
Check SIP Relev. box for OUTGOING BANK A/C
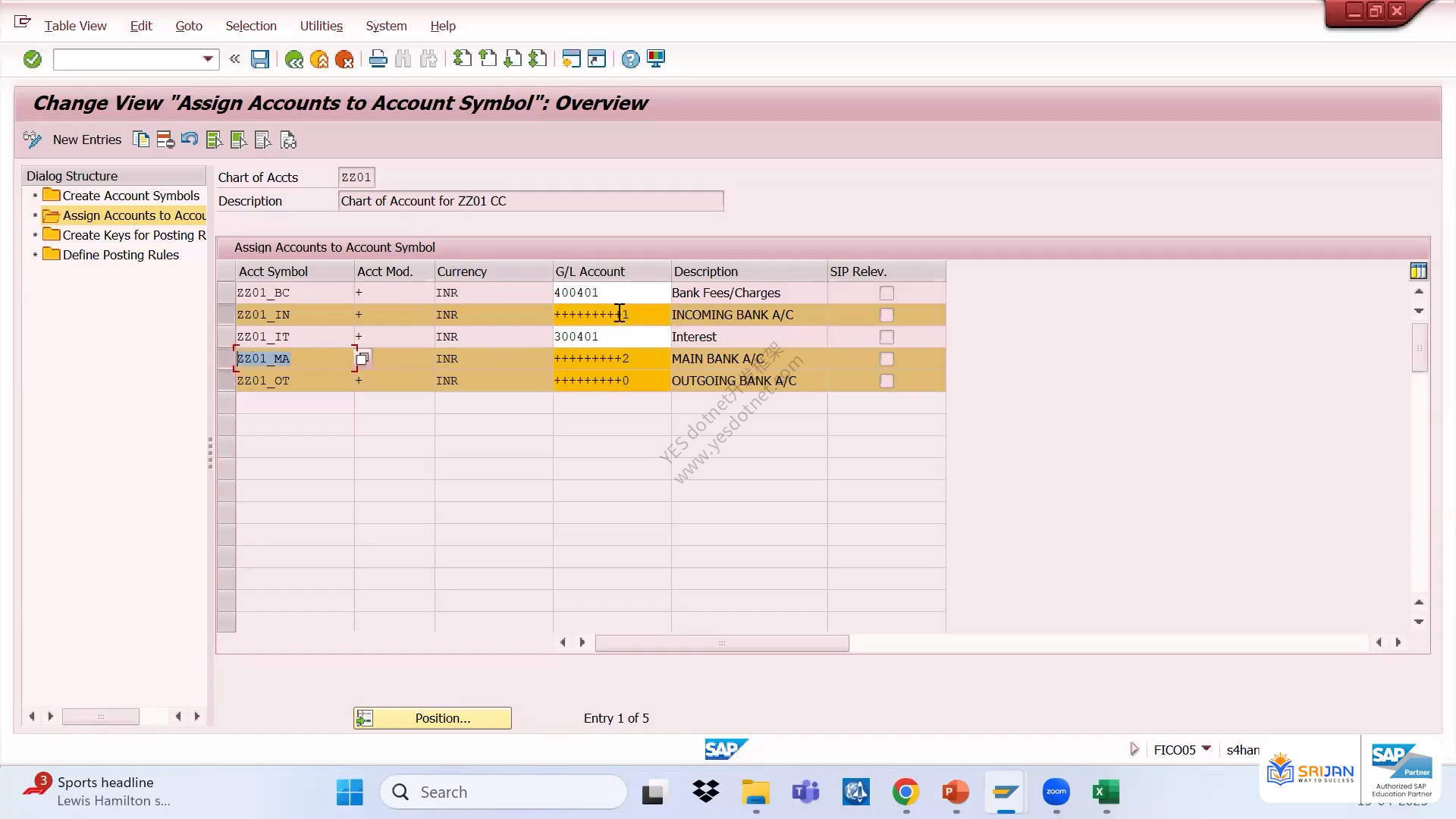pos(886,381)
